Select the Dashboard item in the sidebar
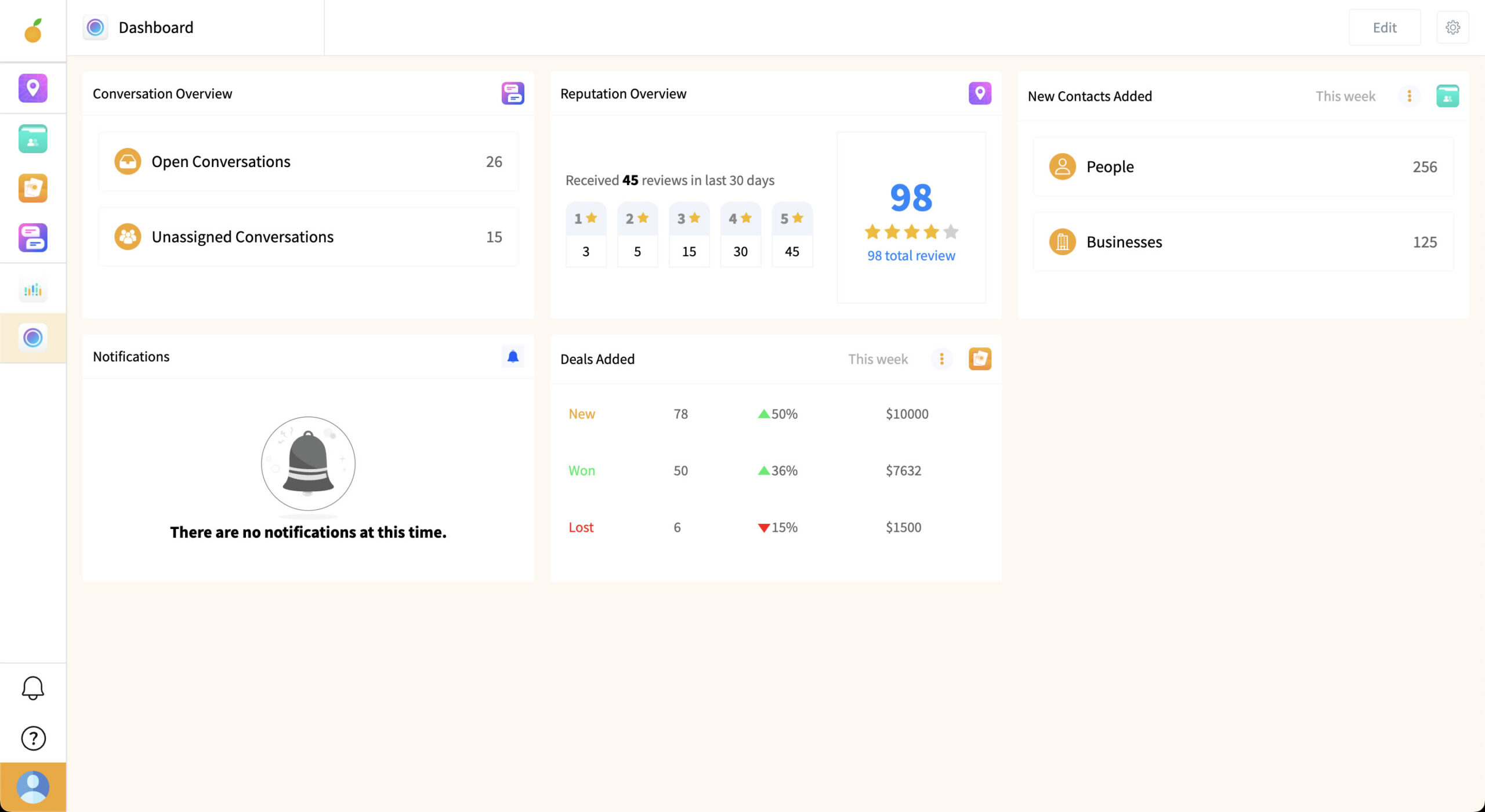The width and height of the screenshot is (1485, 812). coord(32,338)
